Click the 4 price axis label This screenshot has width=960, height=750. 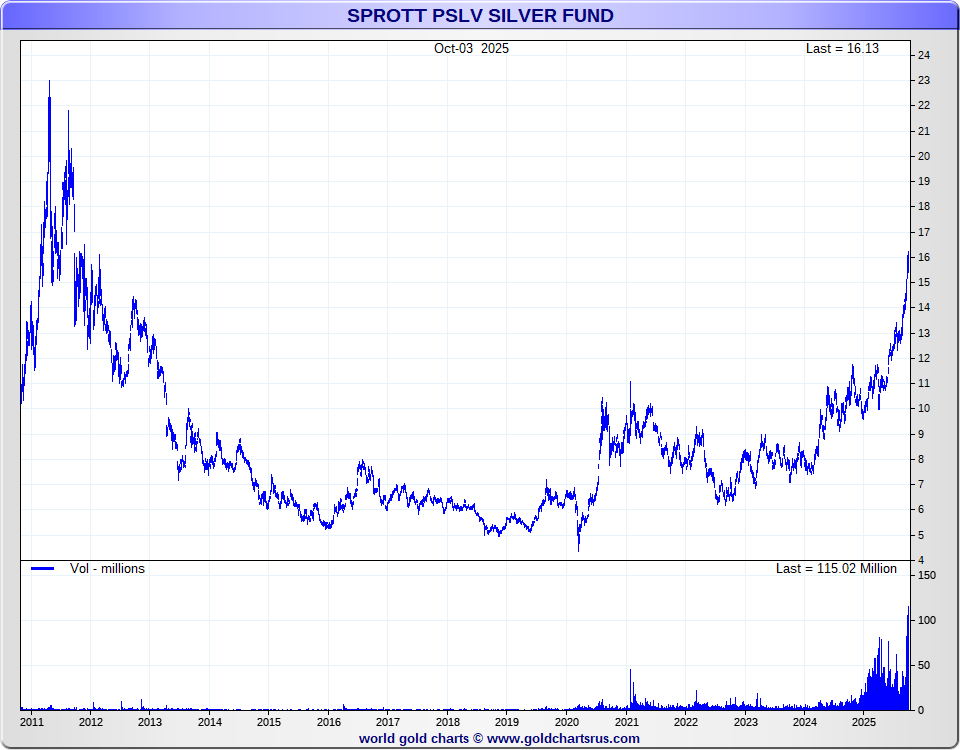click(921, 560)
